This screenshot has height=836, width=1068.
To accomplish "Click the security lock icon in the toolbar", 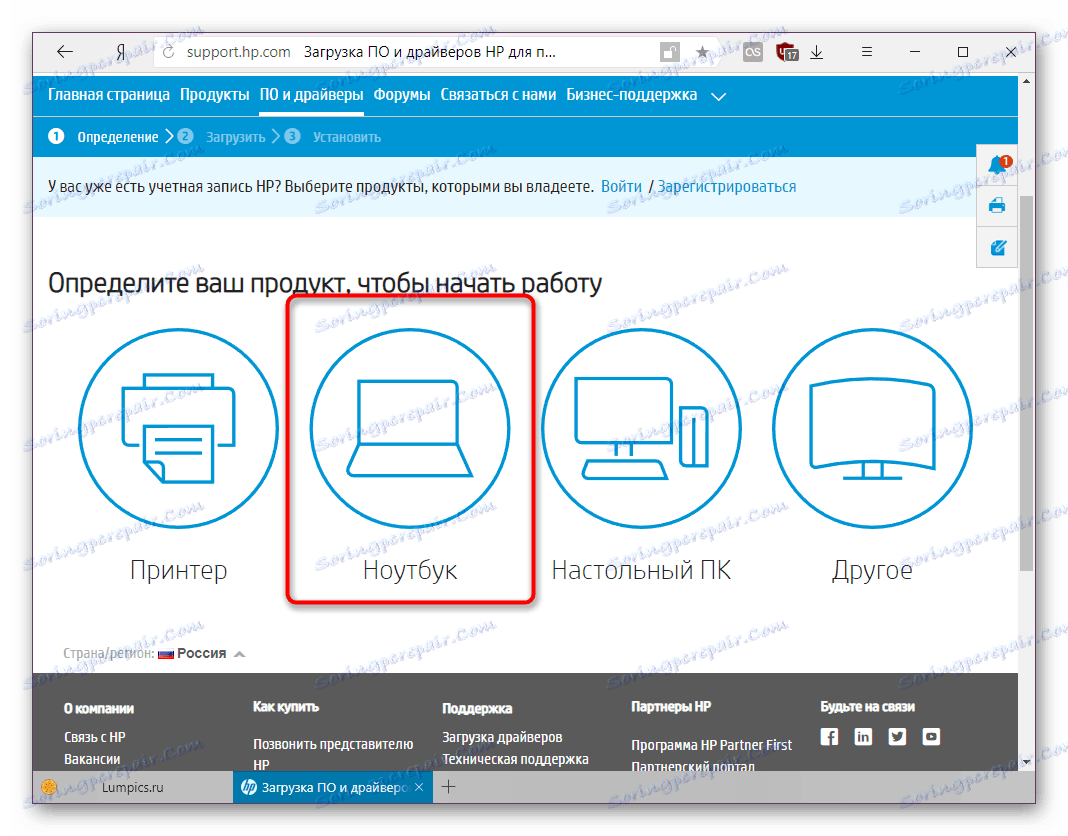I will point(668,51).
